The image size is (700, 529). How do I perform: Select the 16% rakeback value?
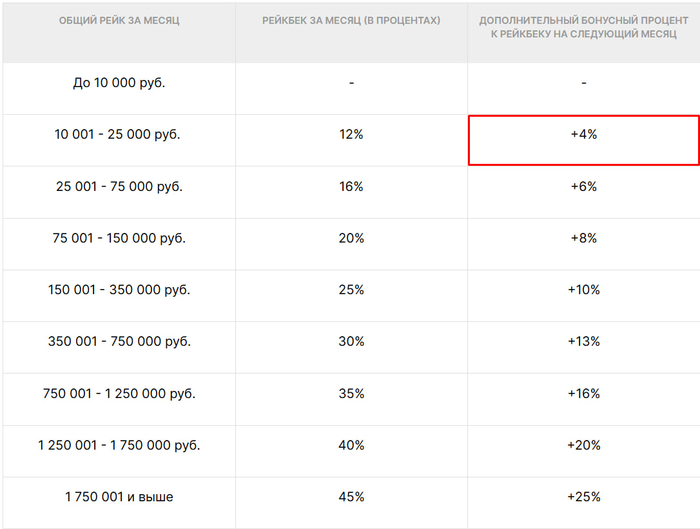(x=351, y=187)
